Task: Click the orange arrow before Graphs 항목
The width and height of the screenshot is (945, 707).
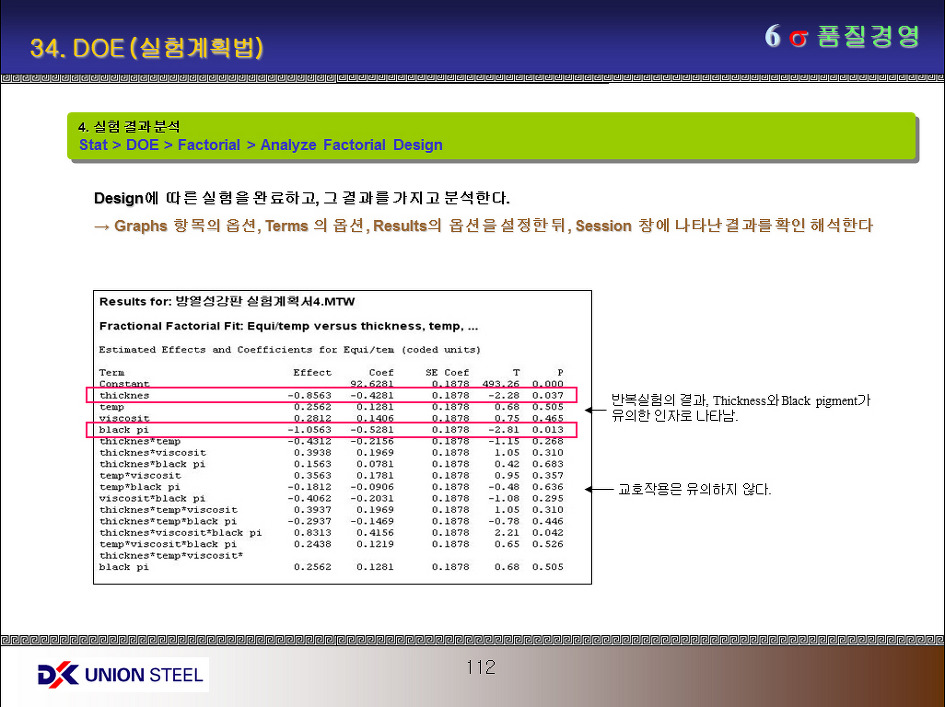Action: 101,226
